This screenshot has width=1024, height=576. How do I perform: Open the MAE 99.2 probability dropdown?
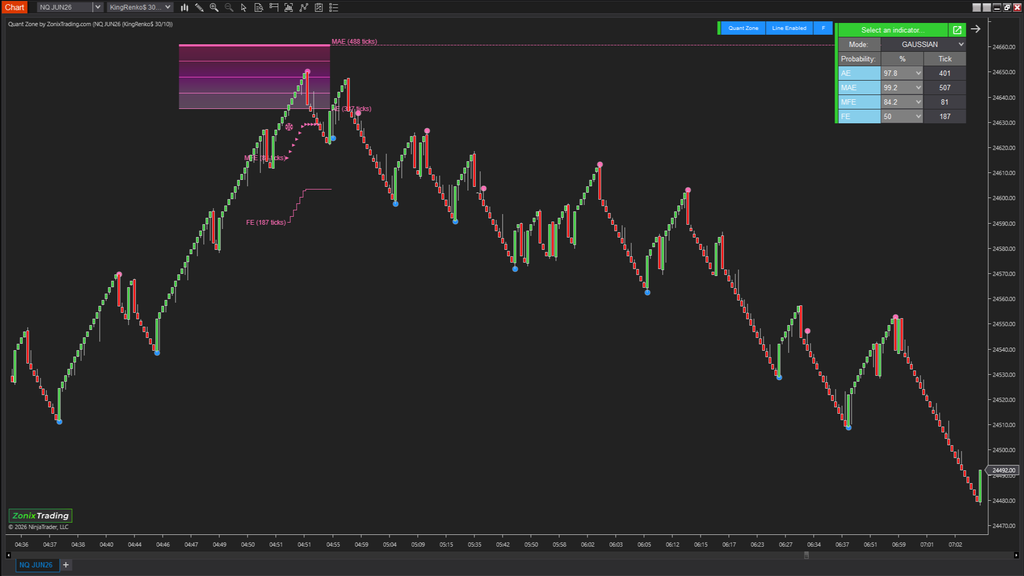click(x=902, y=88)
